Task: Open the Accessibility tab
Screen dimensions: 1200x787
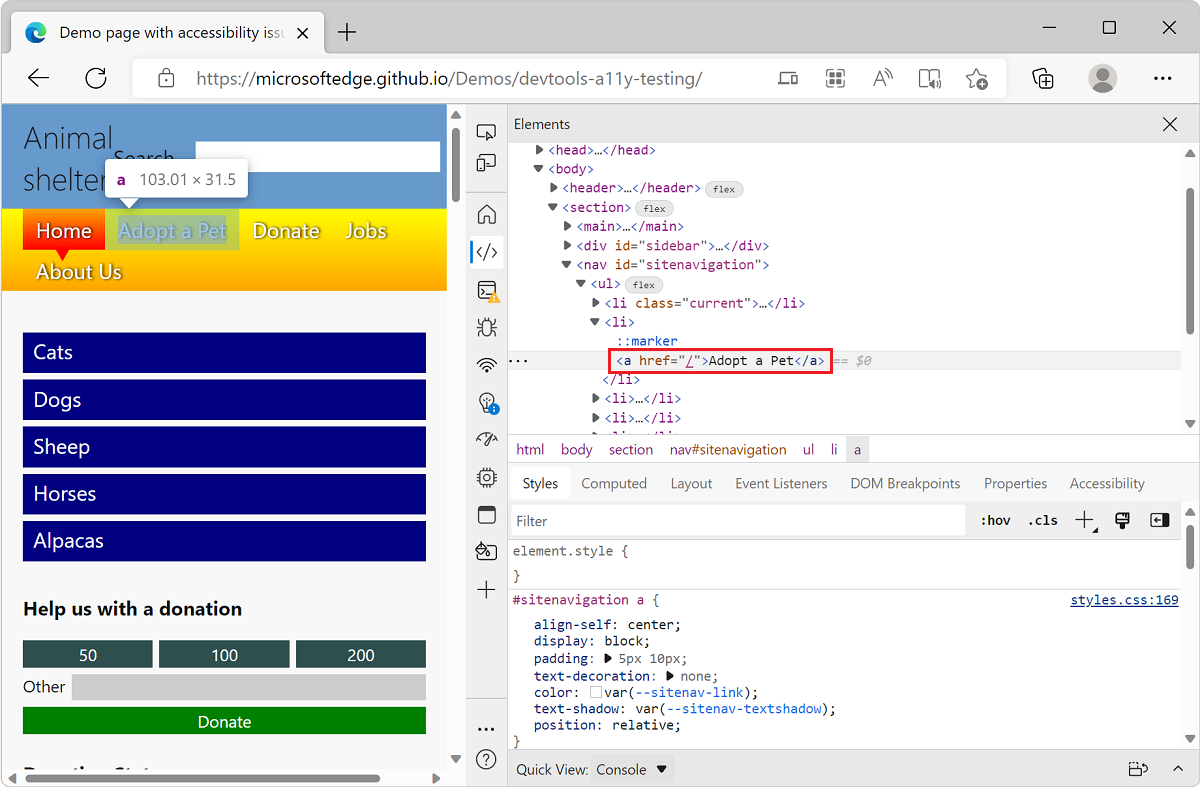Action: coord(1106,483)
